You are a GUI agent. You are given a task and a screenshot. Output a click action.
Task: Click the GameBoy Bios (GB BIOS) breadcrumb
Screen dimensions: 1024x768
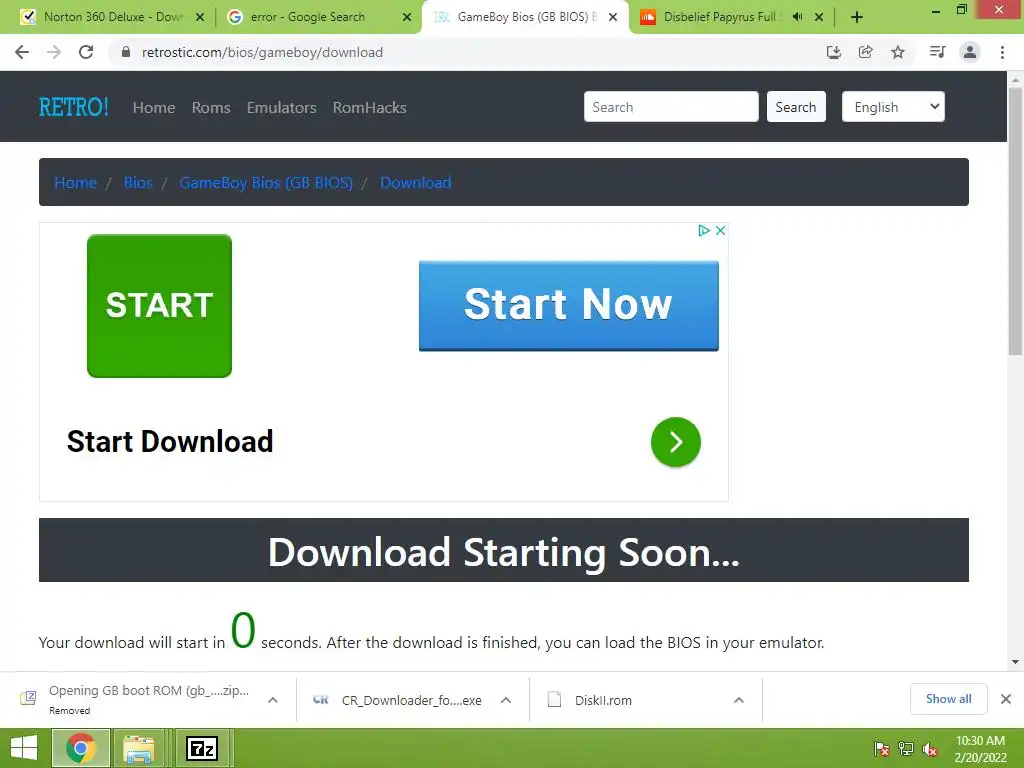tap(266, 183)
